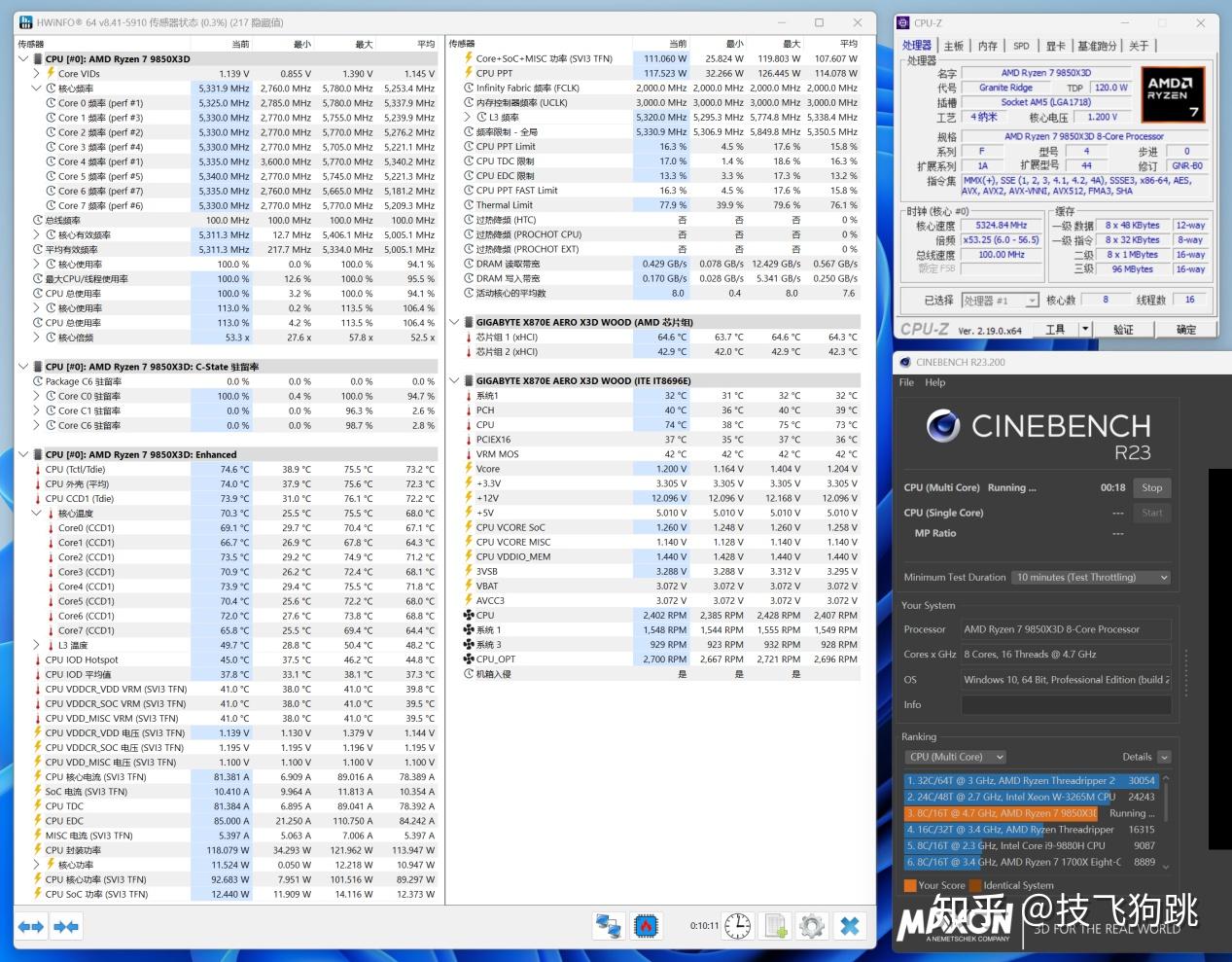
Task: Expand the 核心有效频率 row
Action: (37, 234)
